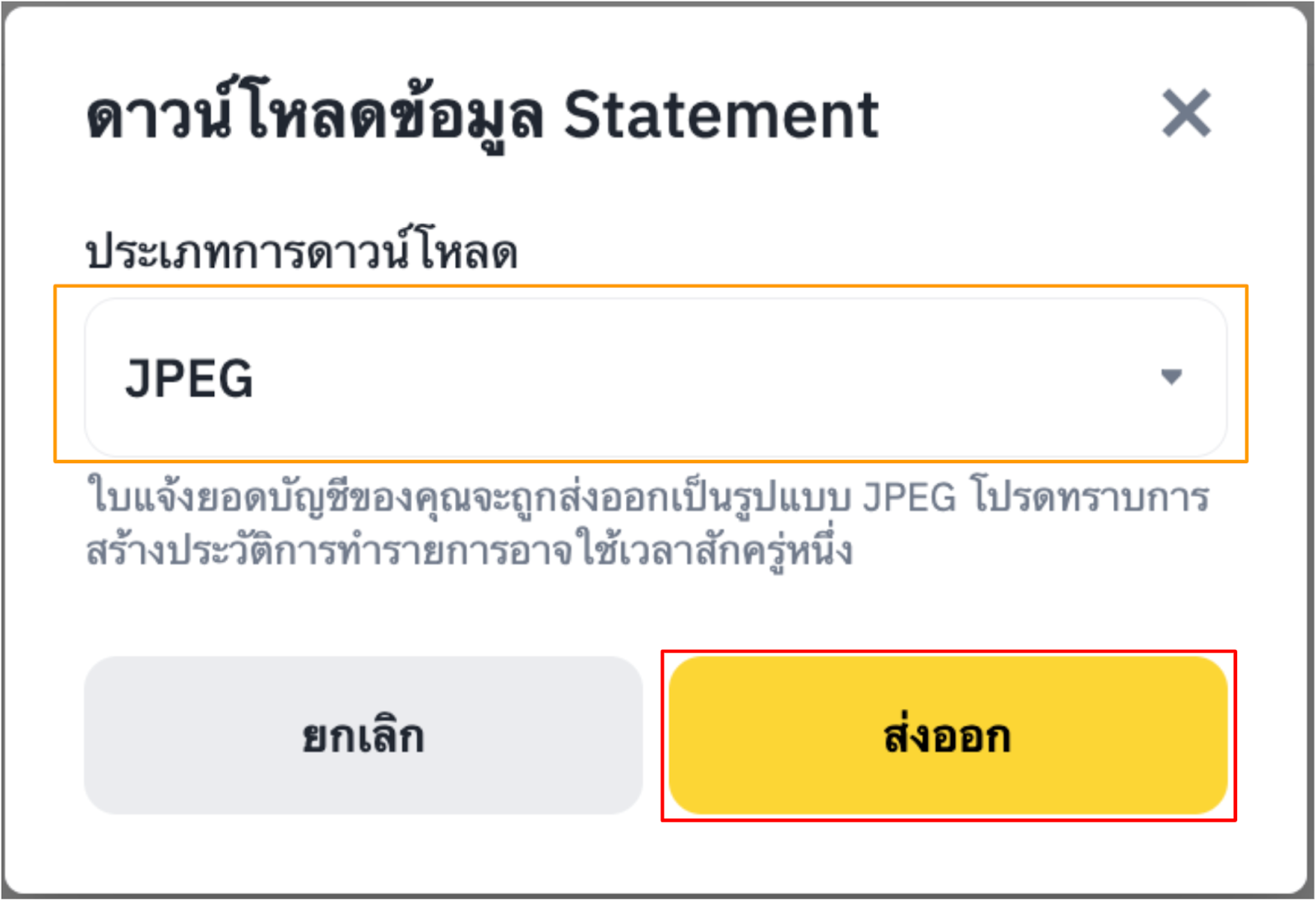This screenshot has width=1316, height=900.
Task: Cancel the statement download with ยกเลิก
Action: 363,735
